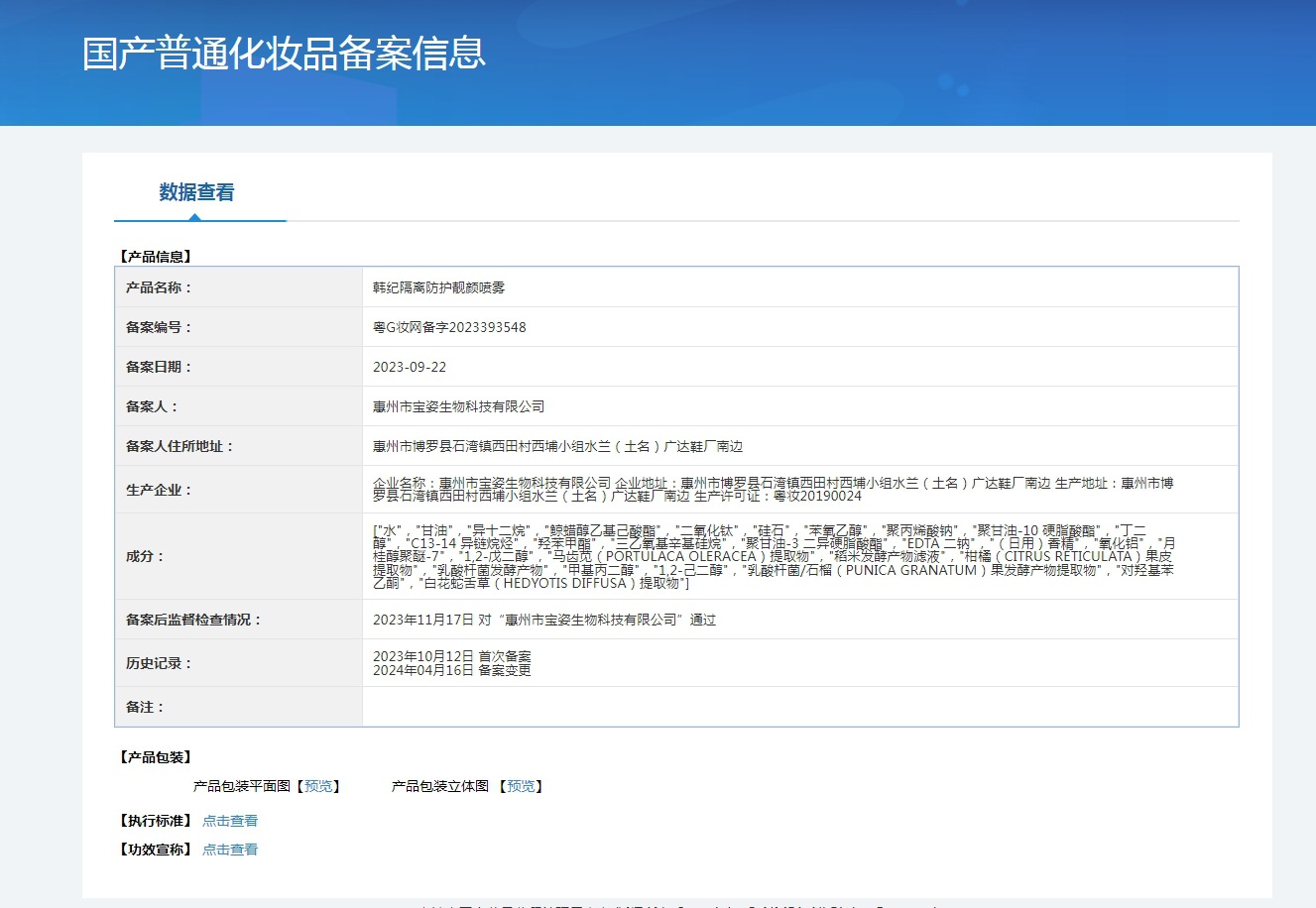Screen dimensions: 1316x908
Task: Click the 备案人住所地址 address value
Action: 557,446
